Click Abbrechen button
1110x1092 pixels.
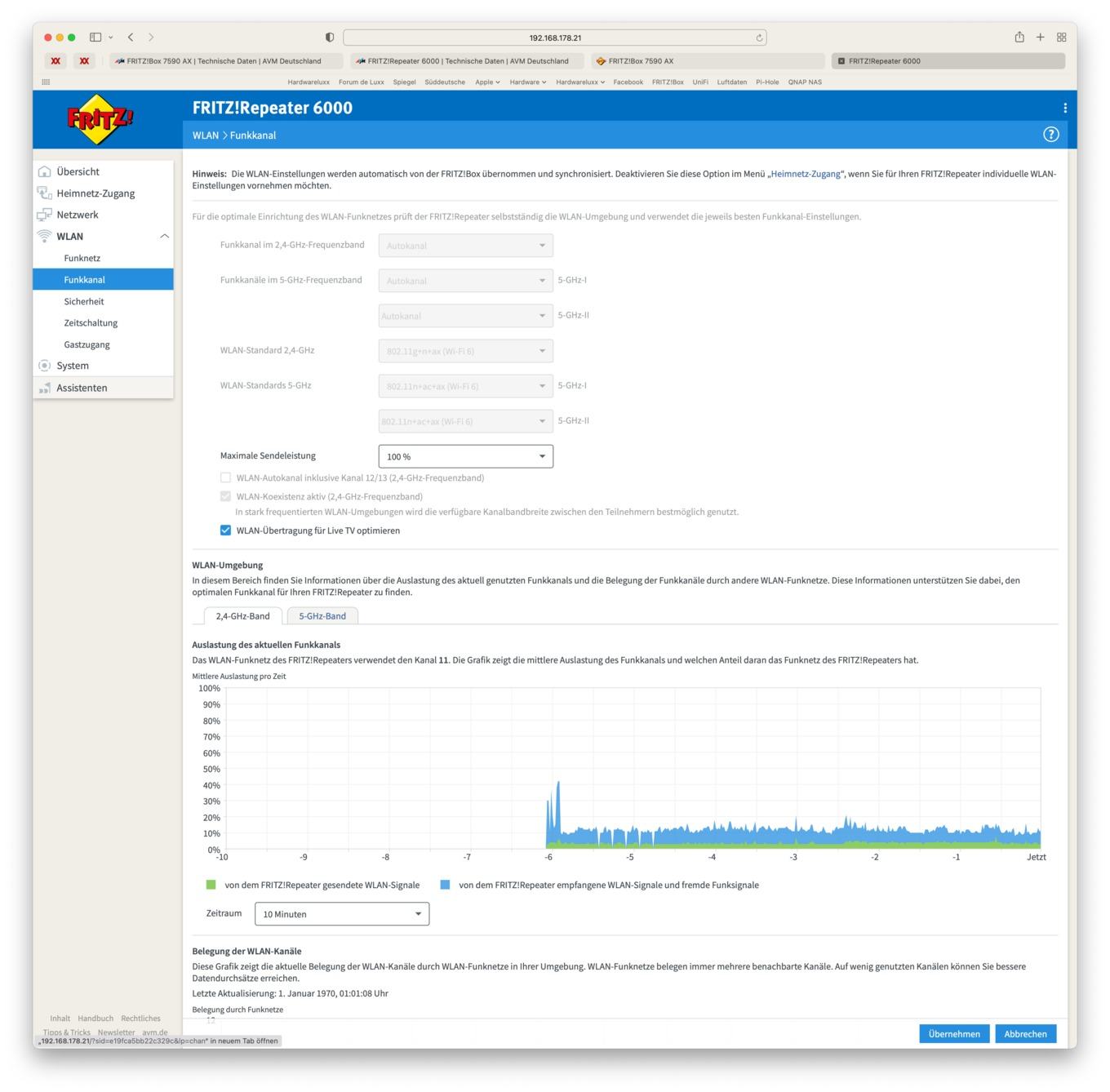(1025, 1033)
